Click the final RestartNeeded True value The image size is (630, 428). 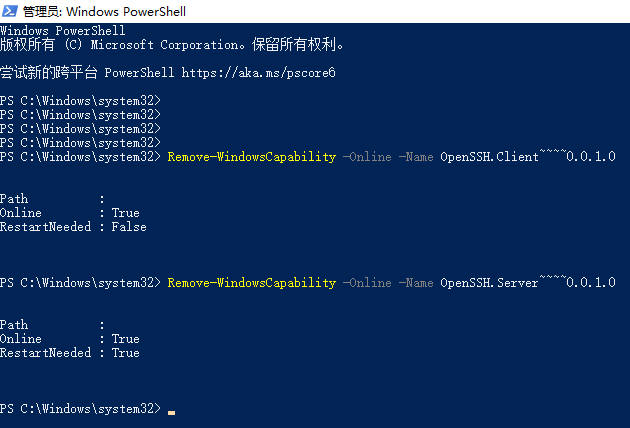[126, 353]
